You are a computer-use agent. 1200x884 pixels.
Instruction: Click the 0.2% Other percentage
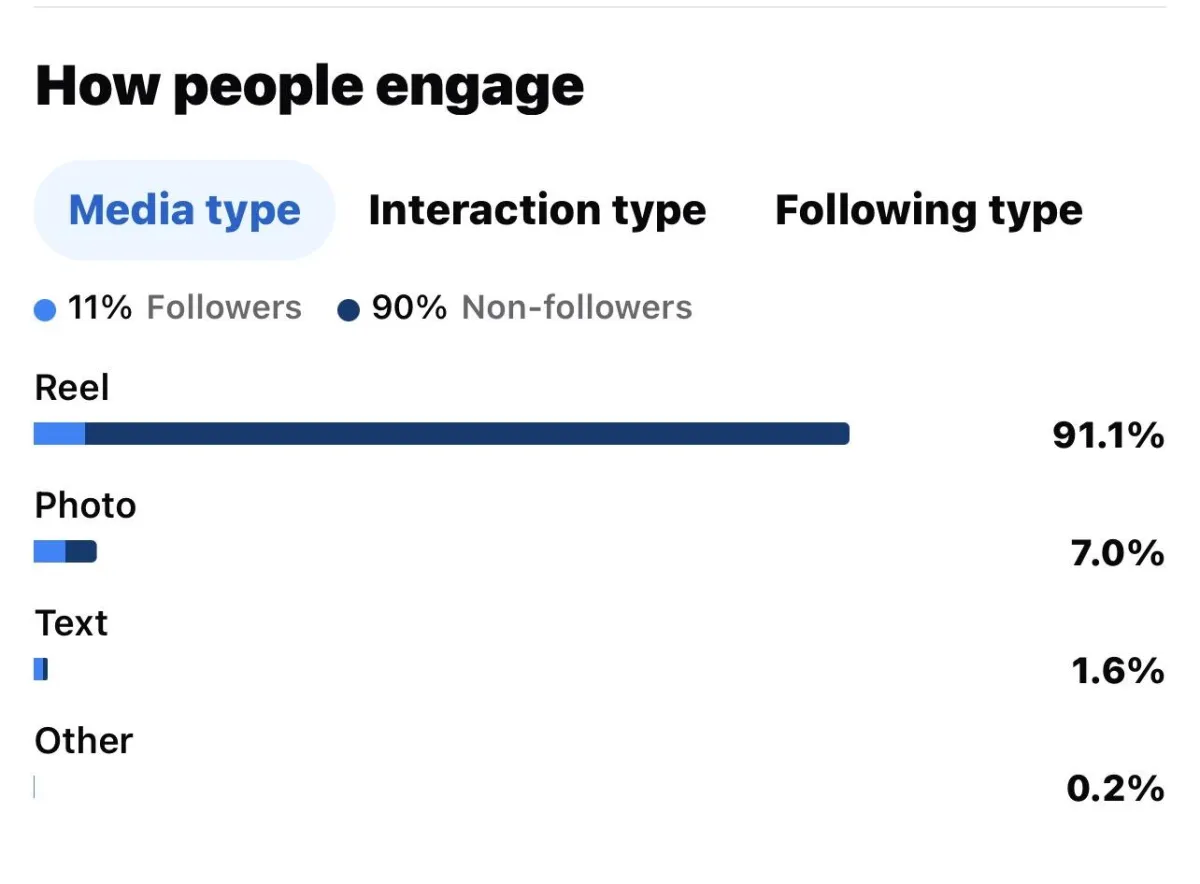1115,789
